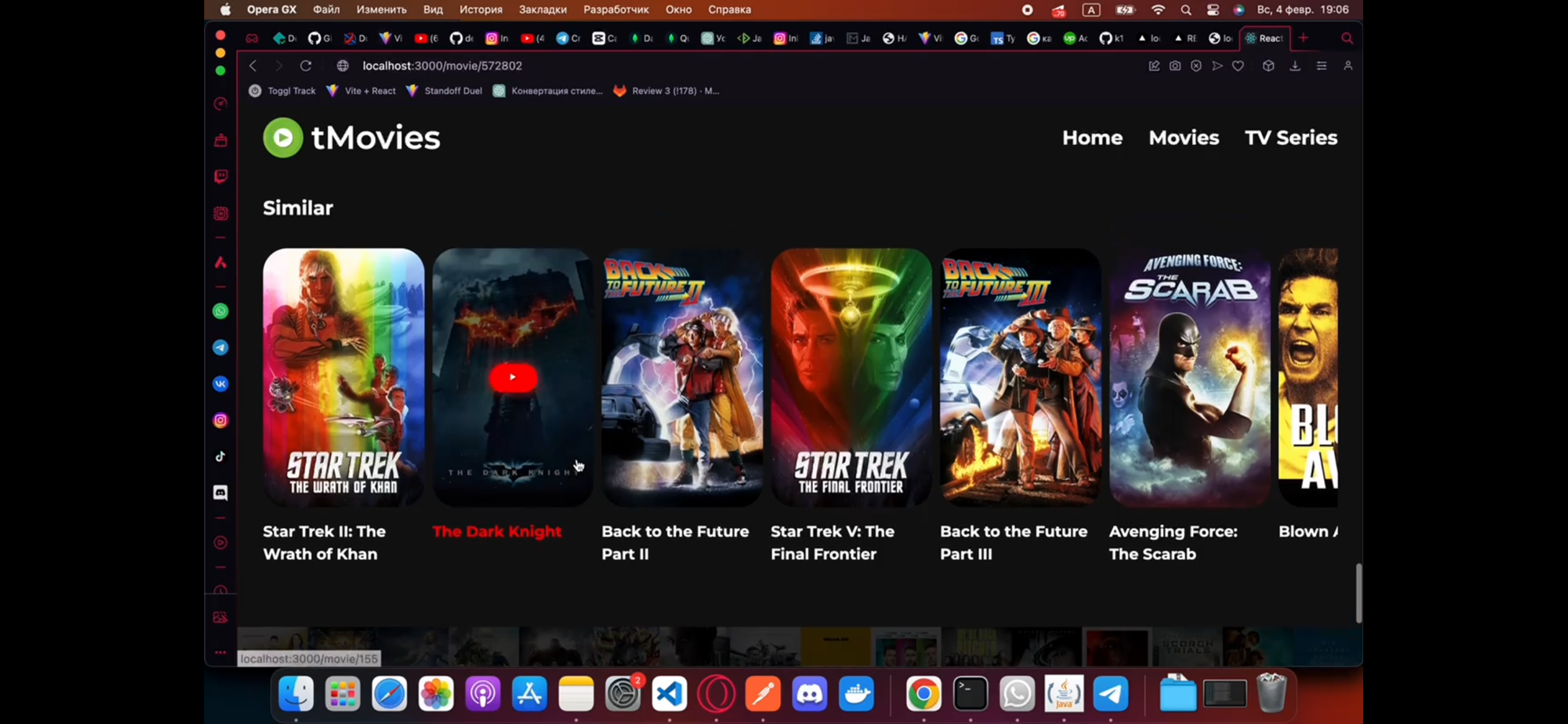This screenshot has width=1568, height=724.
Task: Open Back to the Future Part III poster
Action: [x=1020, y=377]
